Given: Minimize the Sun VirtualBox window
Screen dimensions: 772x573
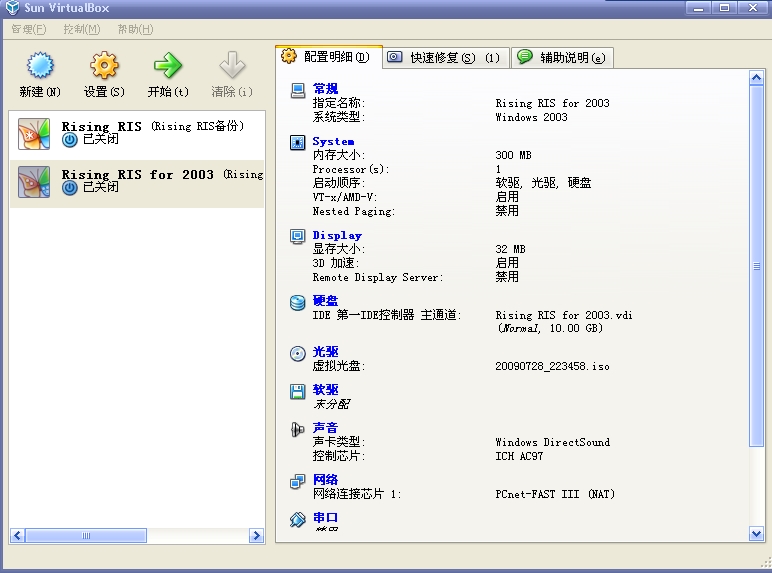Looking at the screenshot, I should [x=698, y=8].
